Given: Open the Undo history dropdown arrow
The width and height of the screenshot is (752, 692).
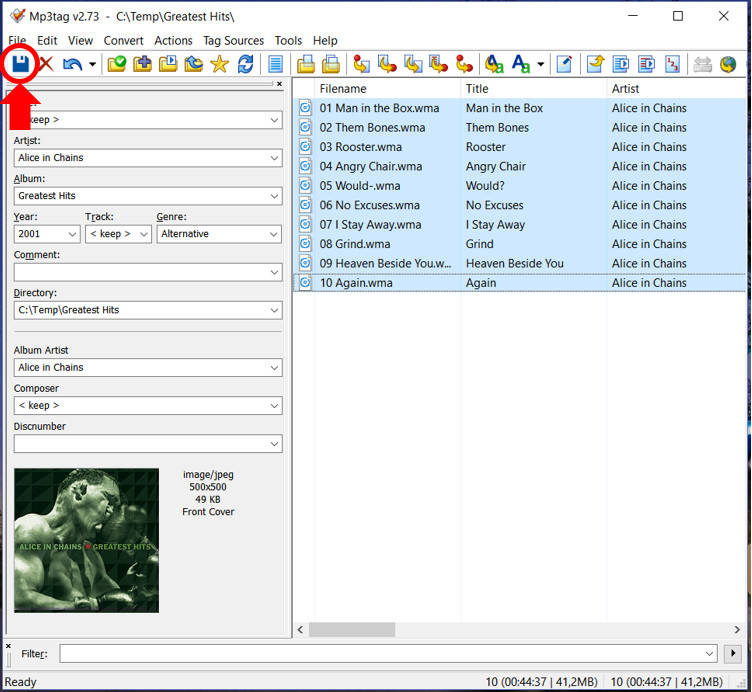Looking at the screenshot, I should pyautogui.click(x=93, y=64).
